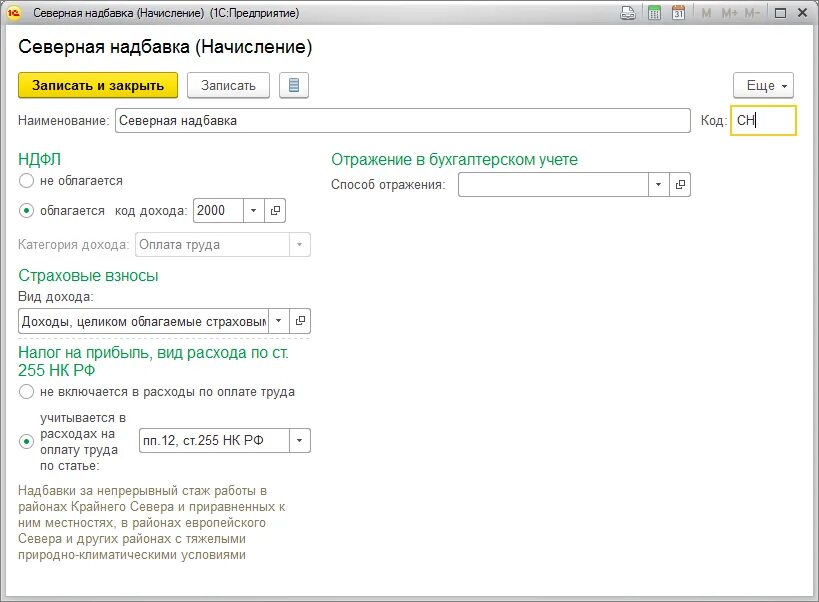
Task: Click the list icon button next to Записать
Action: [x=294, y=85]
